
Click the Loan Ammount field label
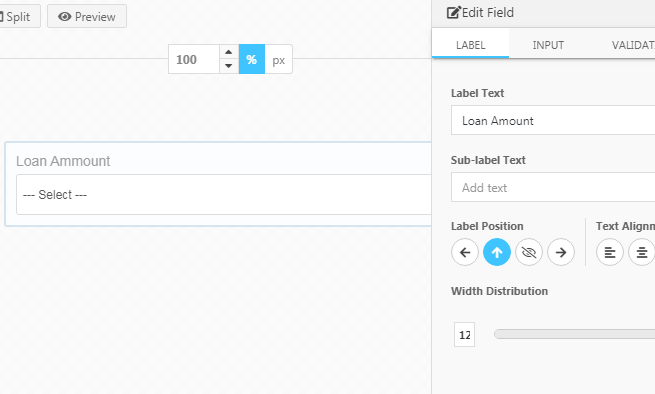[63, 161]
